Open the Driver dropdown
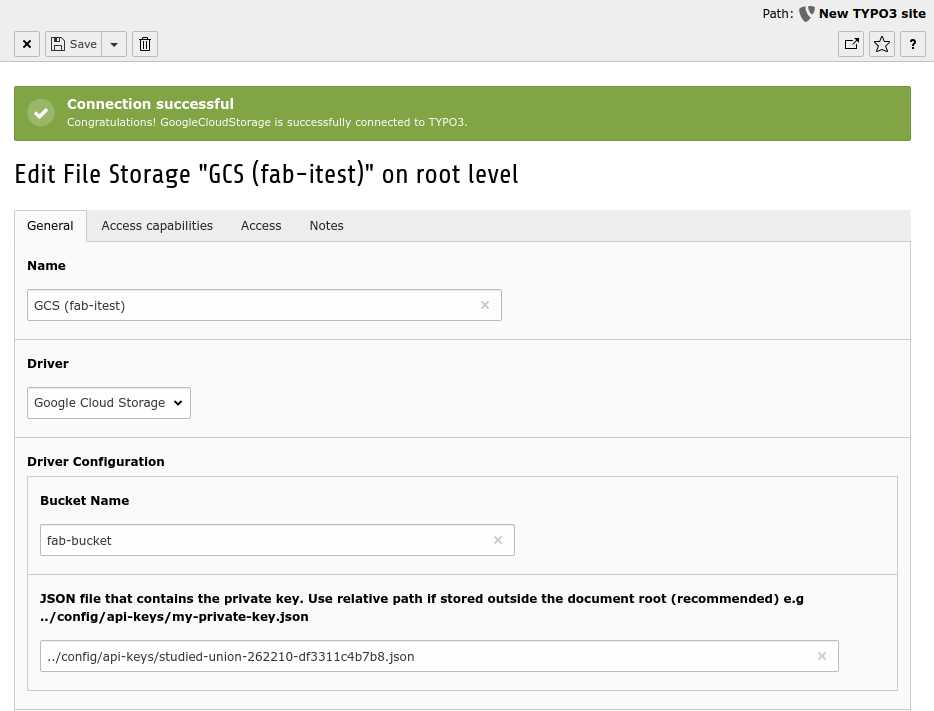The image size is (934, 711). 109,403
